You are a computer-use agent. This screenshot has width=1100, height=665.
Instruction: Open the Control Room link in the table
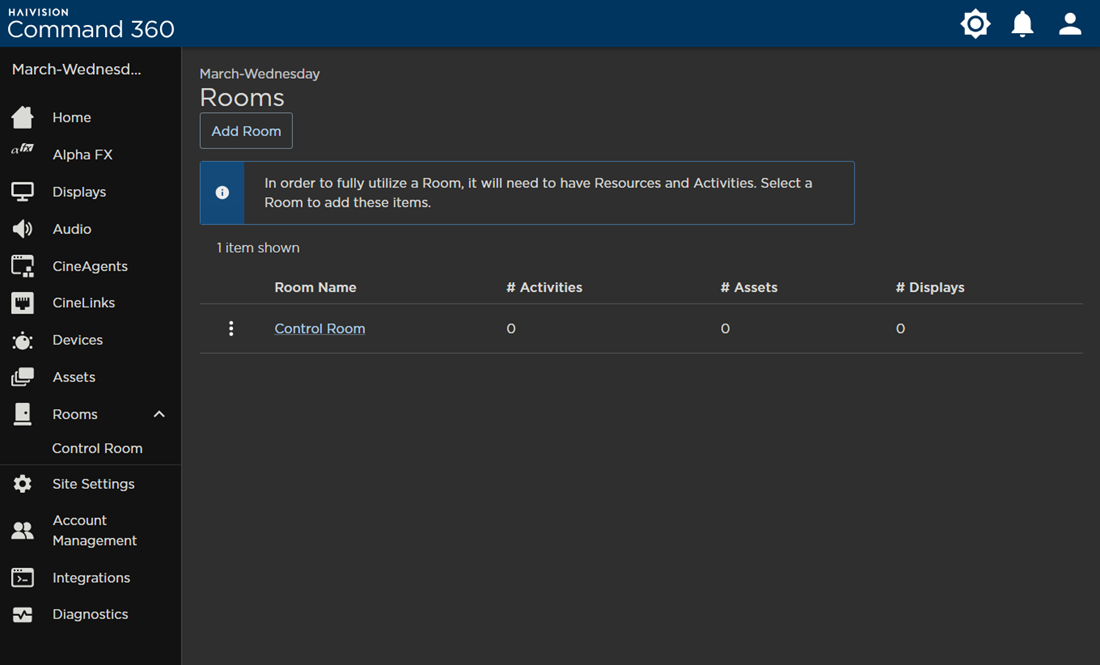(320, 328)
